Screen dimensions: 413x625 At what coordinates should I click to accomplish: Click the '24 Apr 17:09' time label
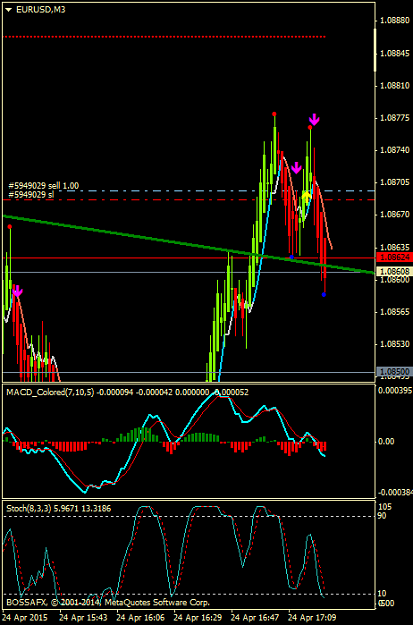313,617
